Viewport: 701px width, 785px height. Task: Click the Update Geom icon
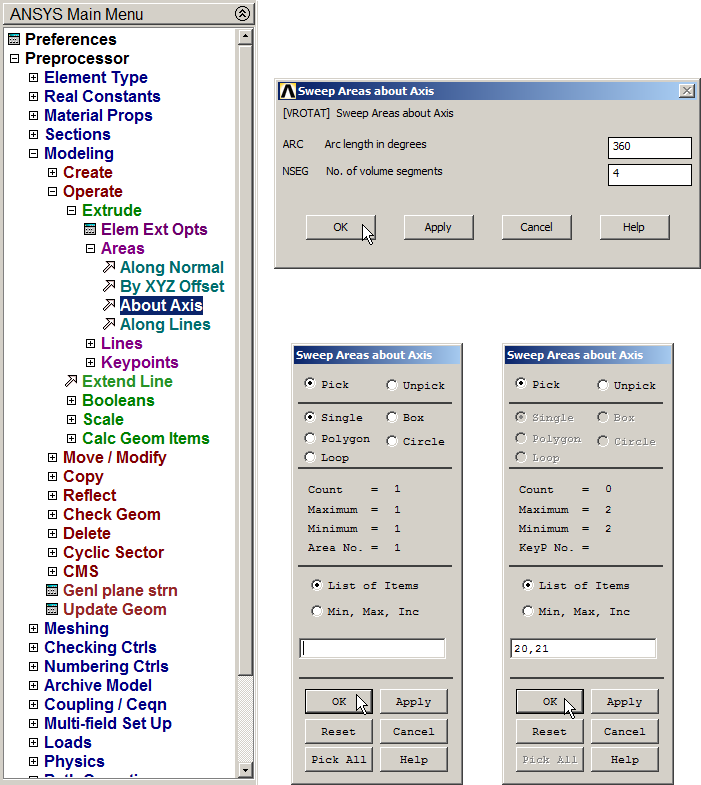(x=52, y=610)
